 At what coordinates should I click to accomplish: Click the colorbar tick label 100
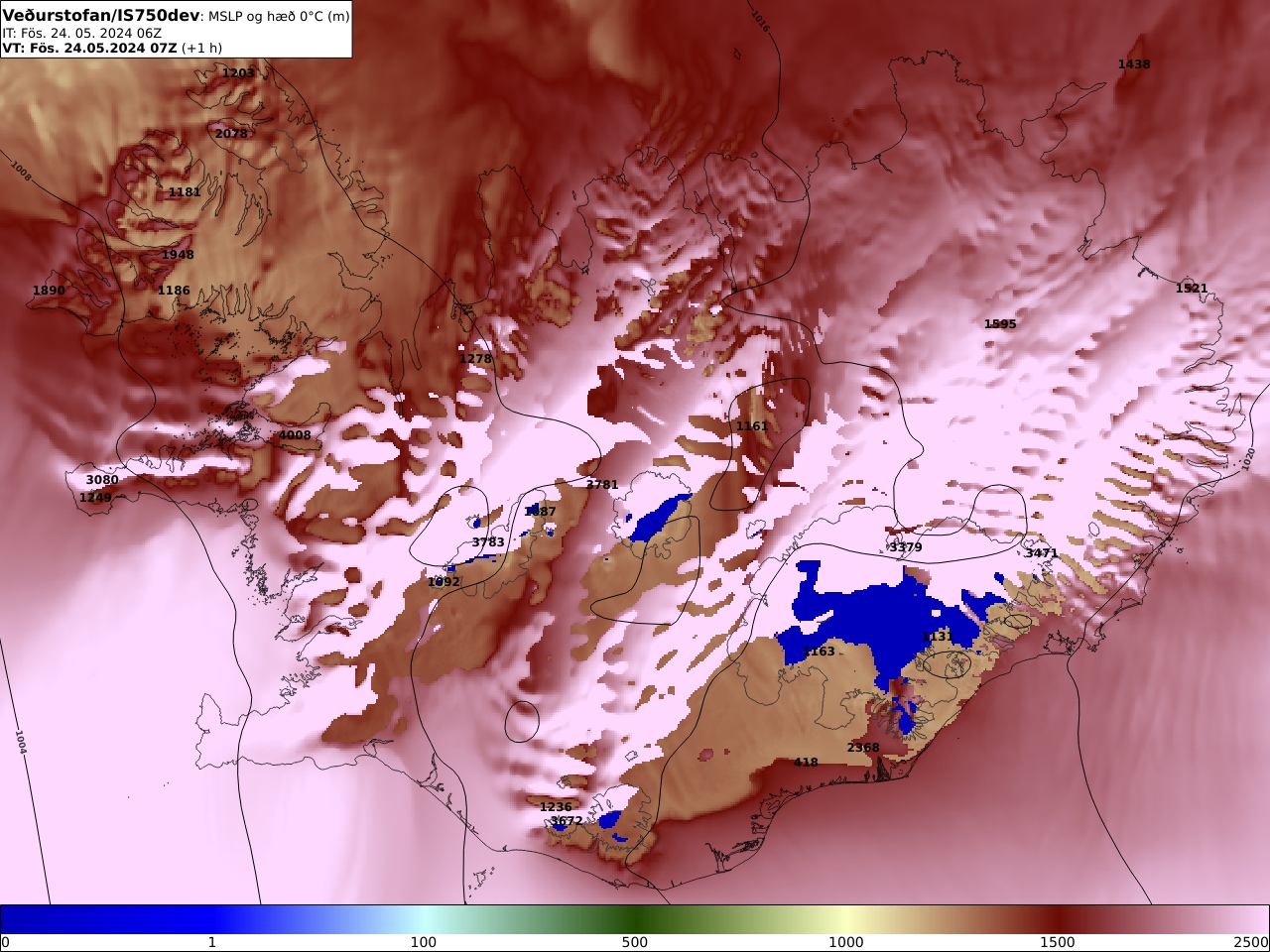(x=424, y=942)
